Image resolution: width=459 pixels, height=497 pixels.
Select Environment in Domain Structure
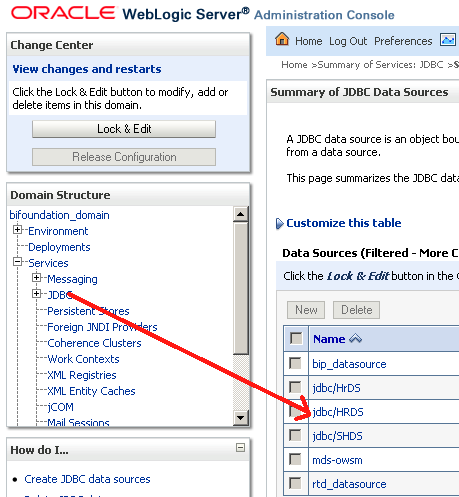tap(58, 231)
